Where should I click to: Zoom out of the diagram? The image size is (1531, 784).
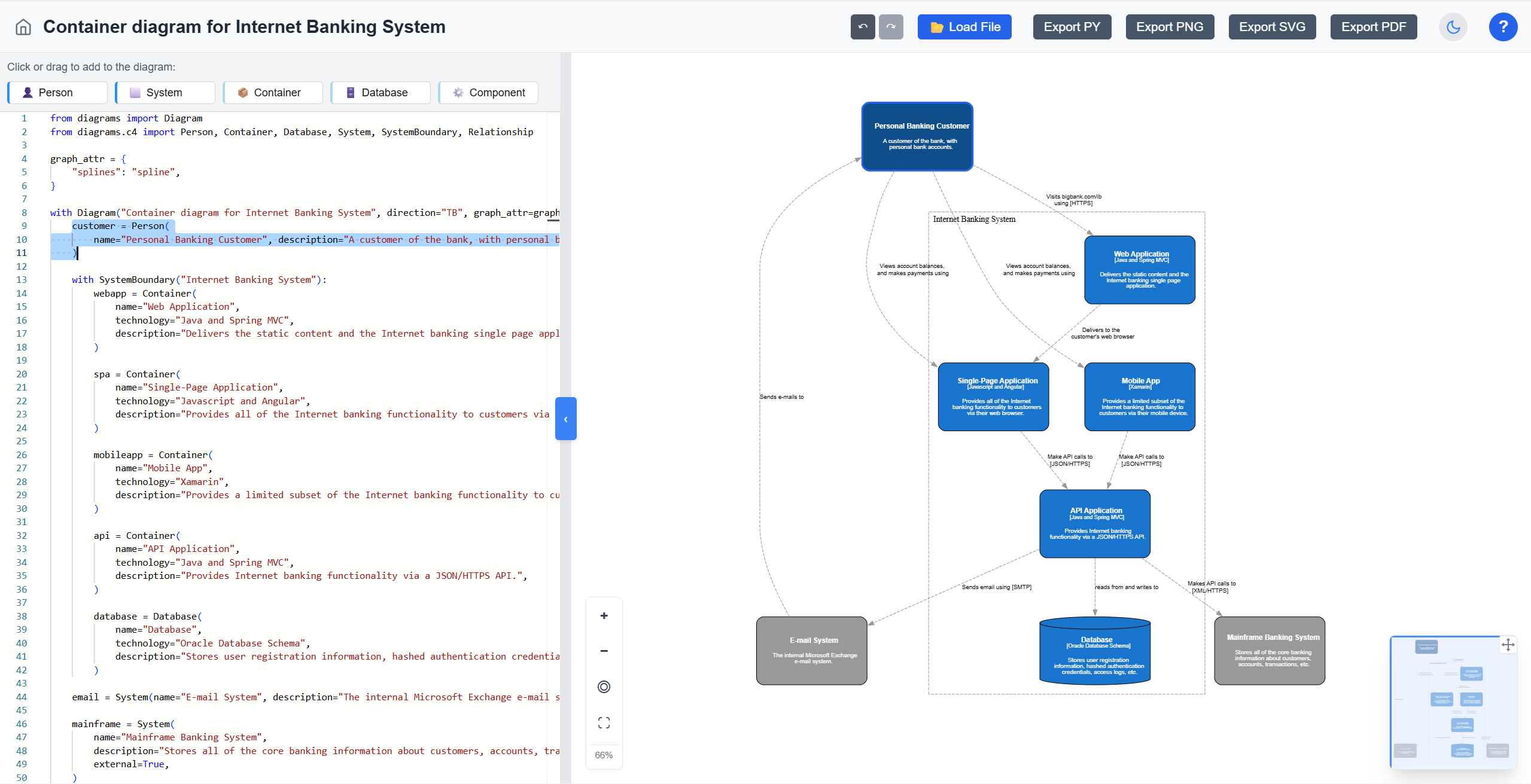tap(603, 651)
